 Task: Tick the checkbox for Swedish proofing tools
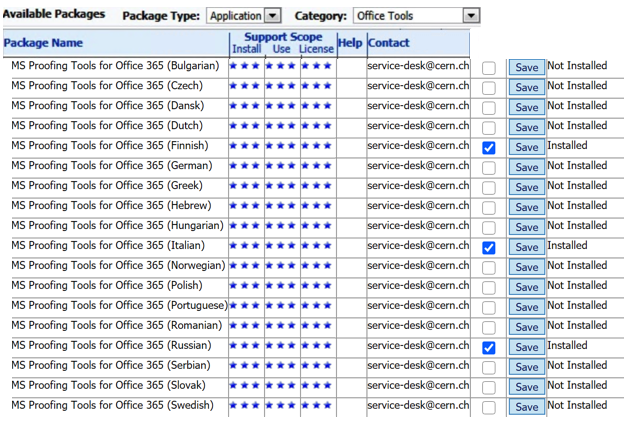[x=489, y=407]
